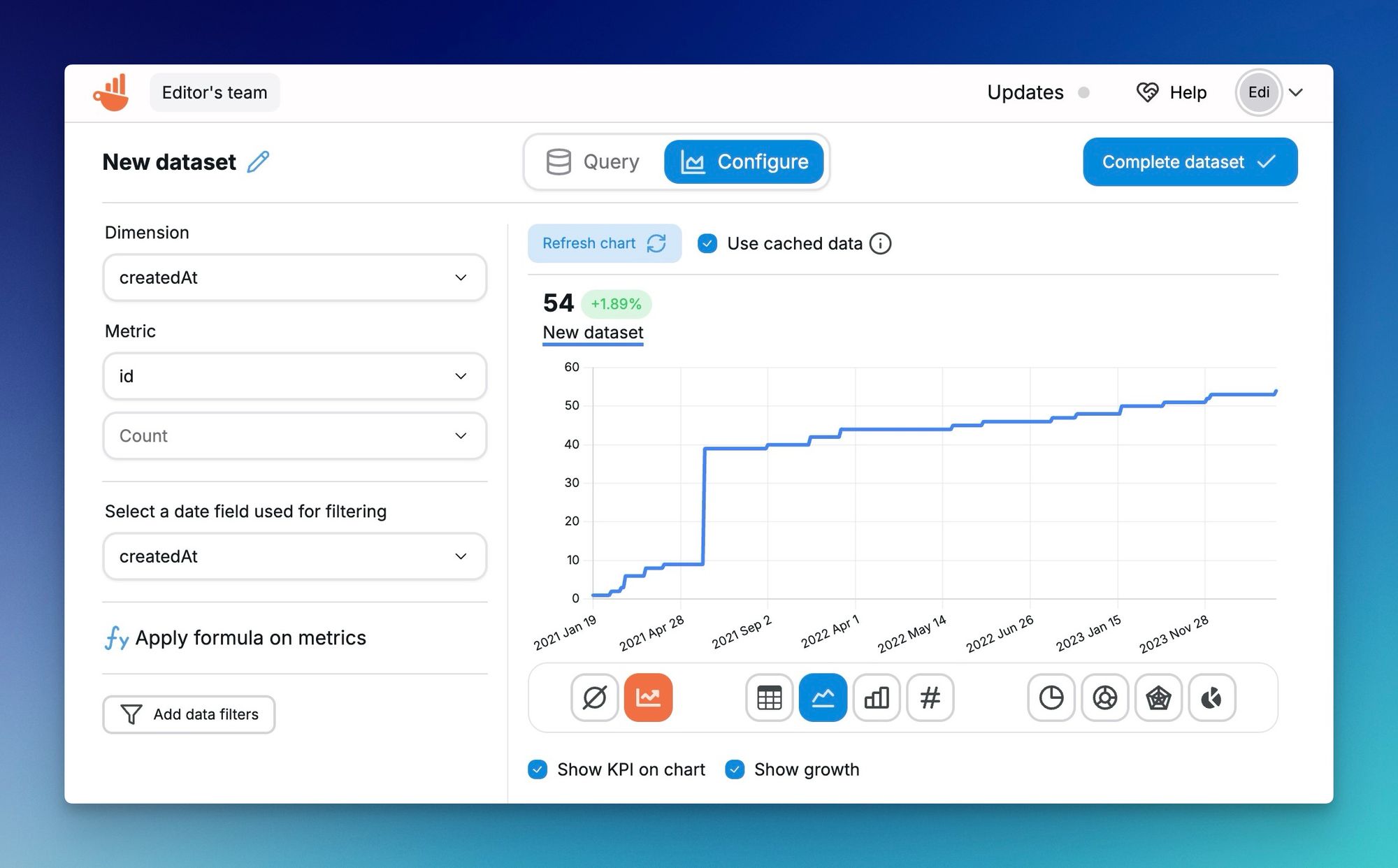Uncheck Use cached data
Viewport: 1398px width, 868px height.
pos(707,243)
